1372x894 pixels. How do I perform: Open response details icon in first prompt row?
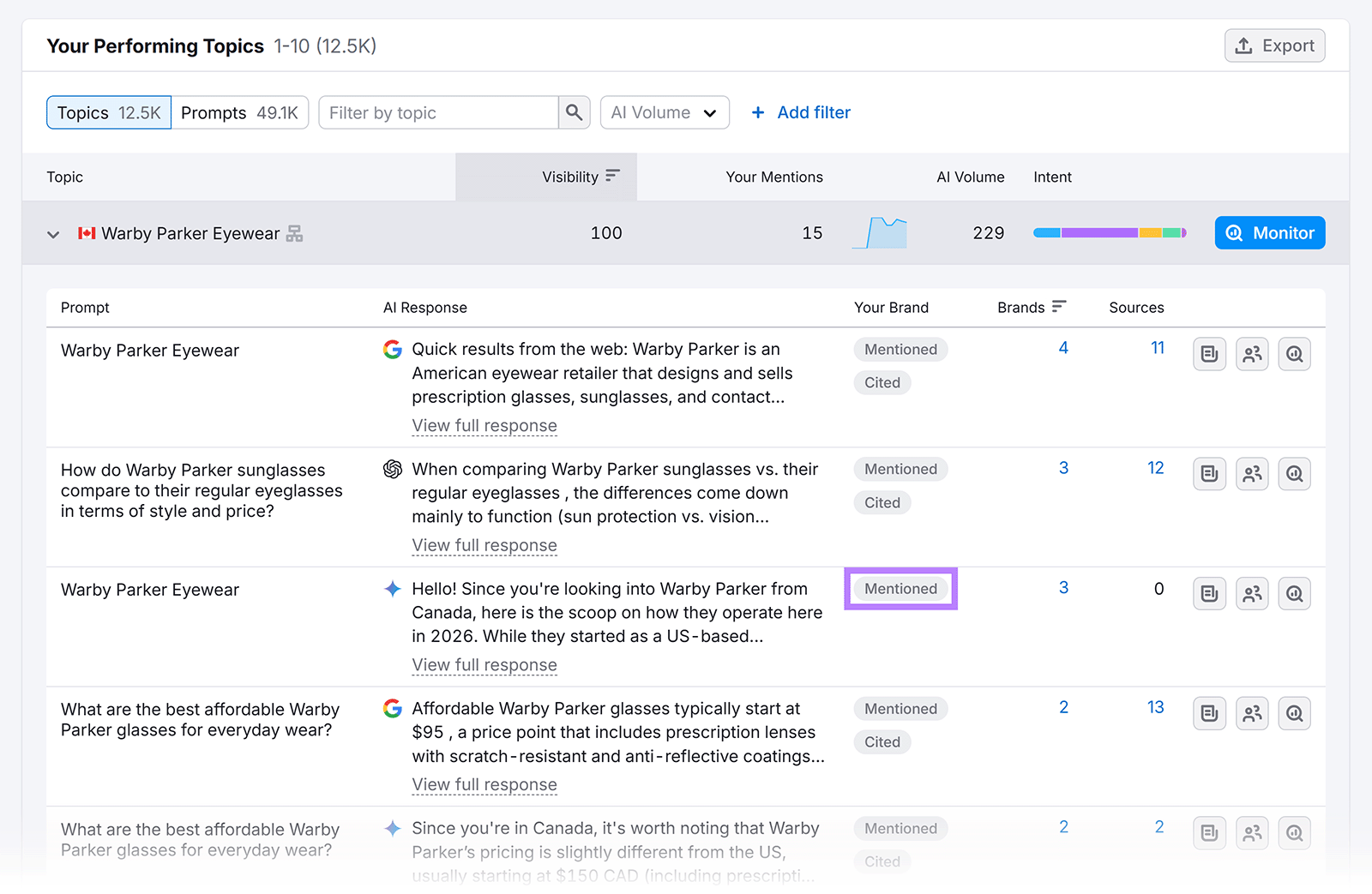coord(1209,354)
